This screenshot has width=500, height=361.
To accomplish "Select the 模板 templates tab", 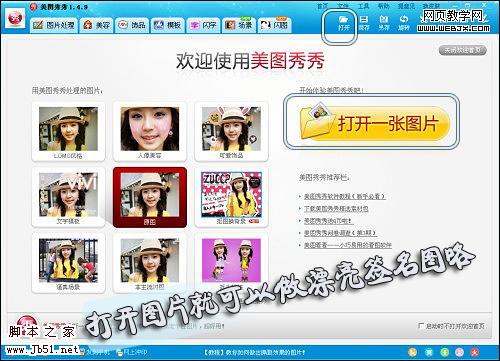I will point(167,25).
